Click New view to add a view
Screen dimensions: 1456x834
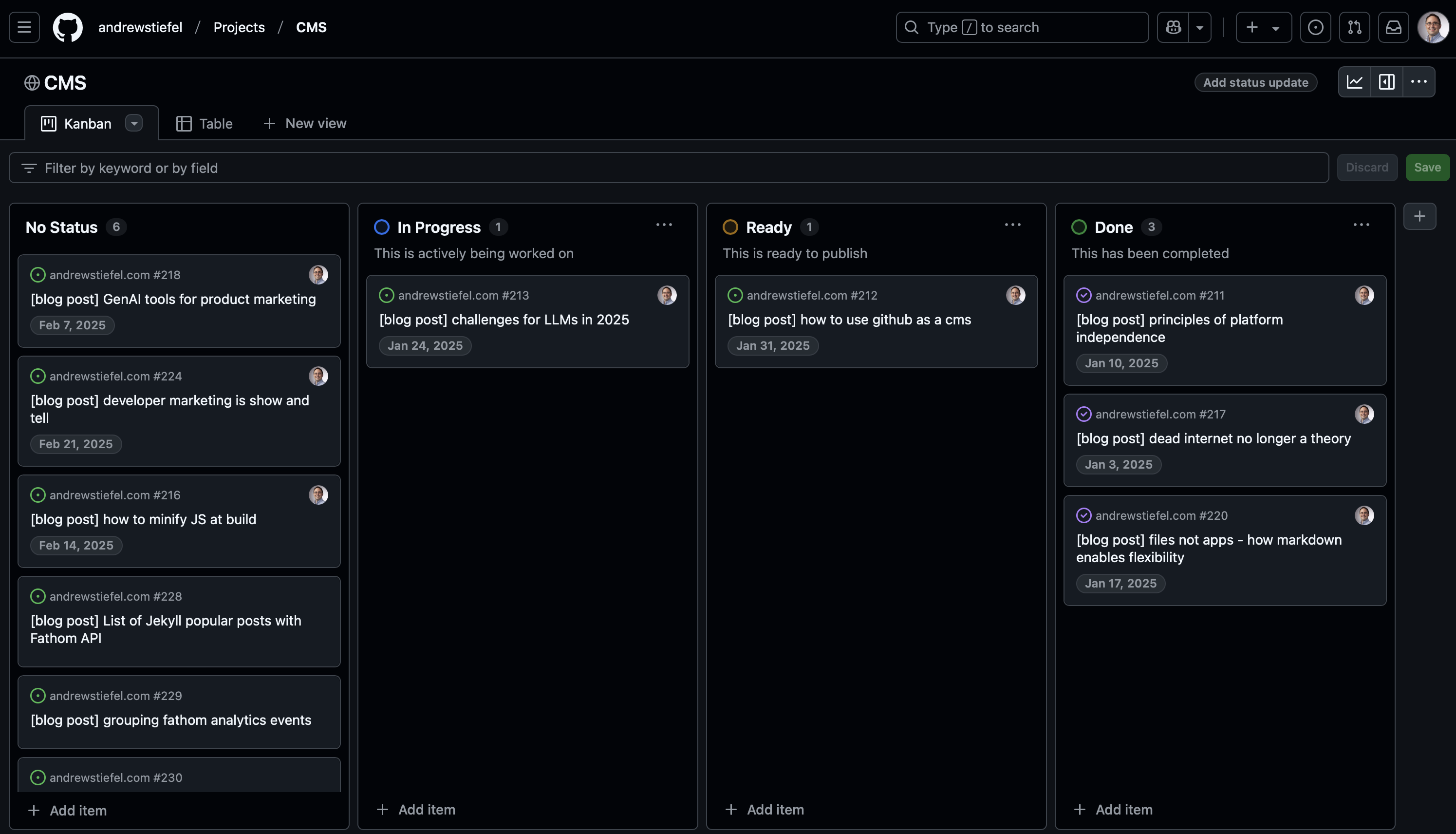(305, 123)
